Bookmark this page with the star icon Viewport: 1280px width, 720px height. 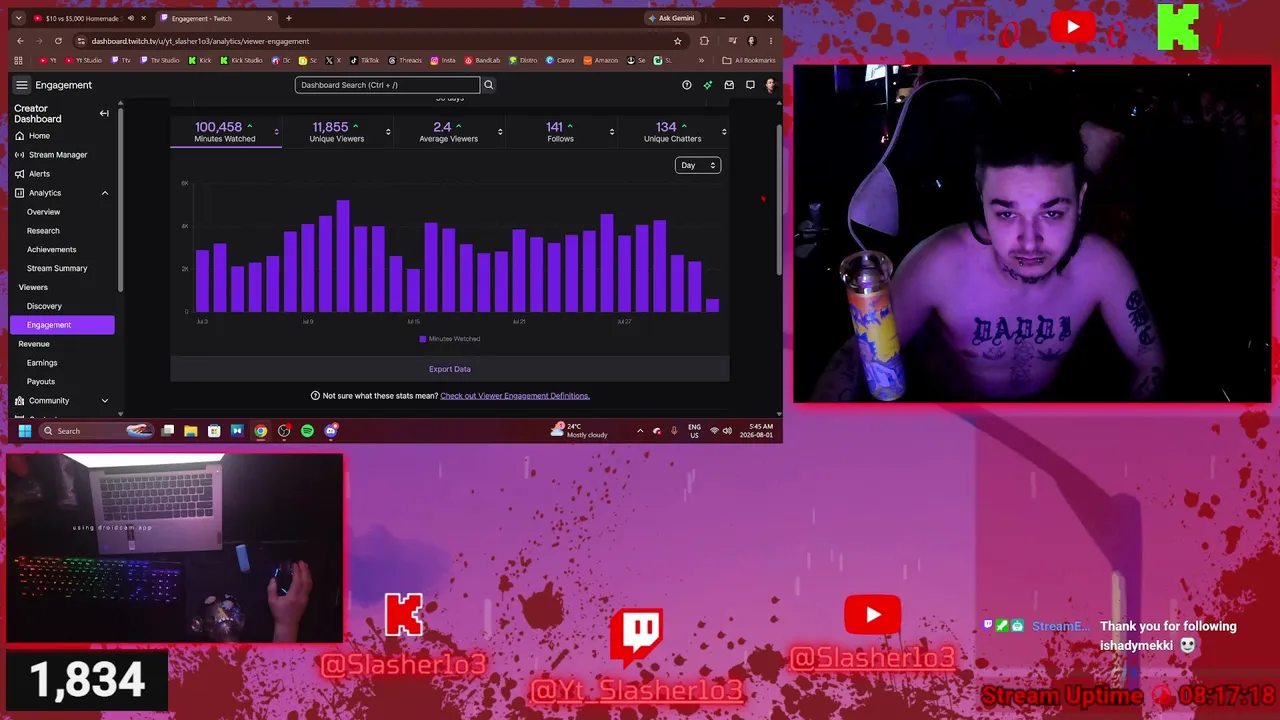678,41
